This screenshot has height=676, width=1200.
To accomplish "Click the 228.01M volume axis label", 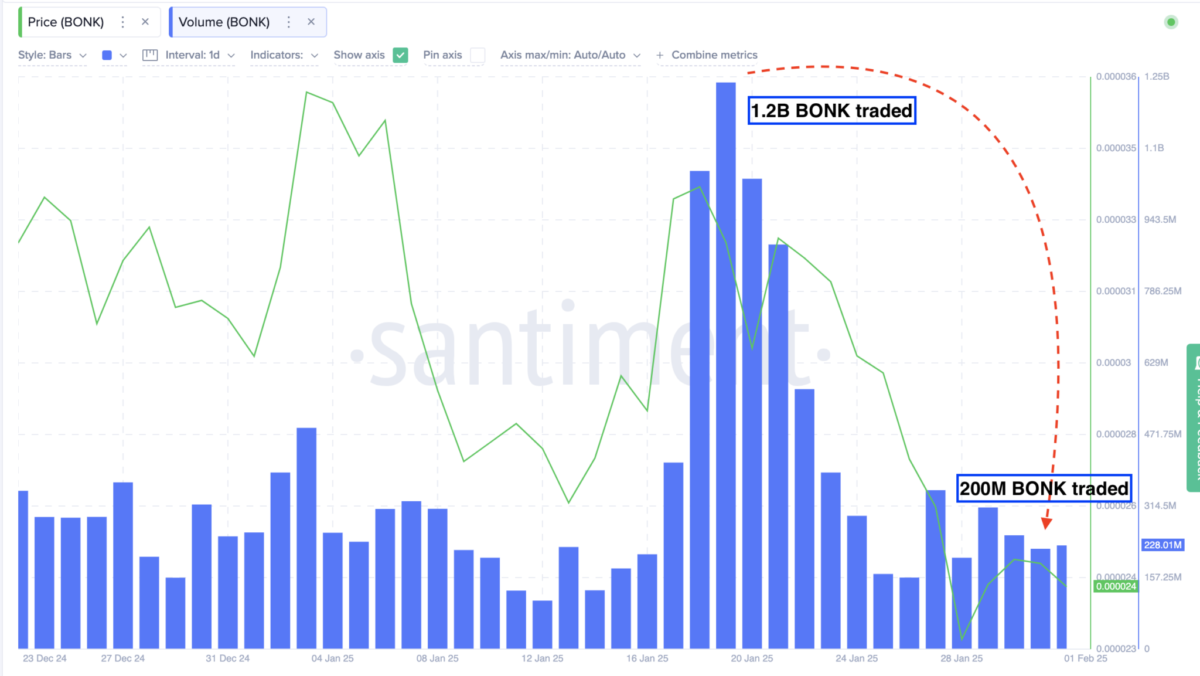I will 1162,545.
